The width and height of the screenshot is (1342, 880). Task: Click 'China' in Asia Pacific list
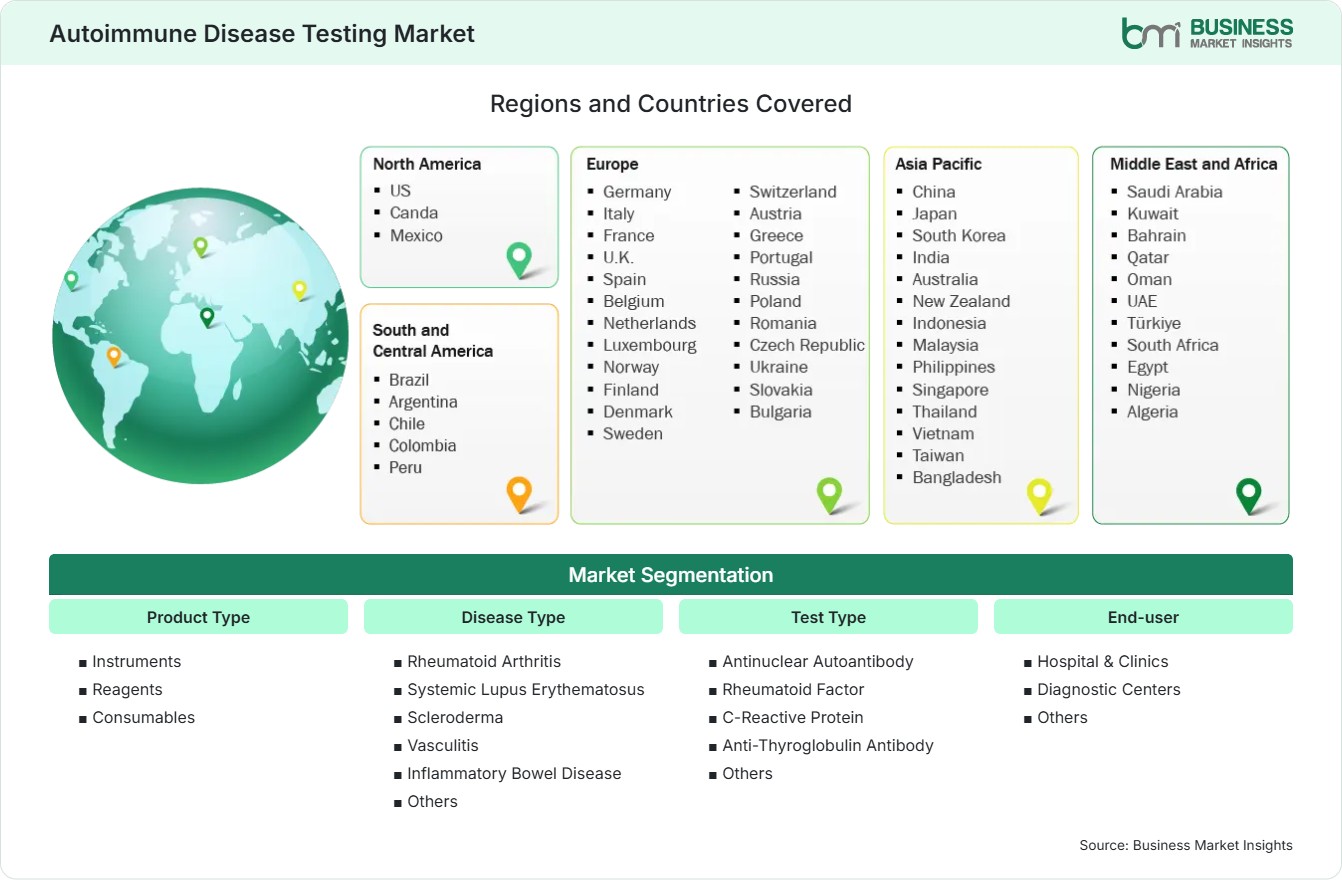click(934, 191)
